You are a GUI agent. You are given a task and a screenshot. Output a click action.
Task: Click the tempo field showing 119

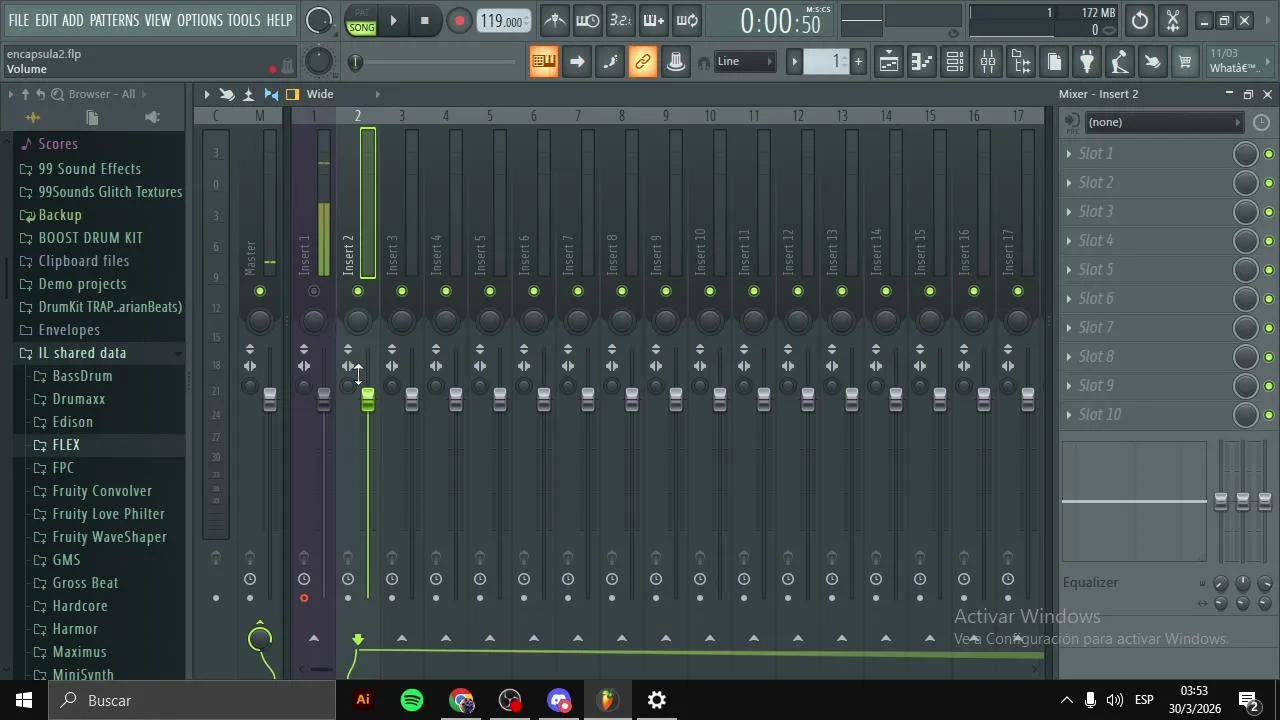(x=502, y=21)
